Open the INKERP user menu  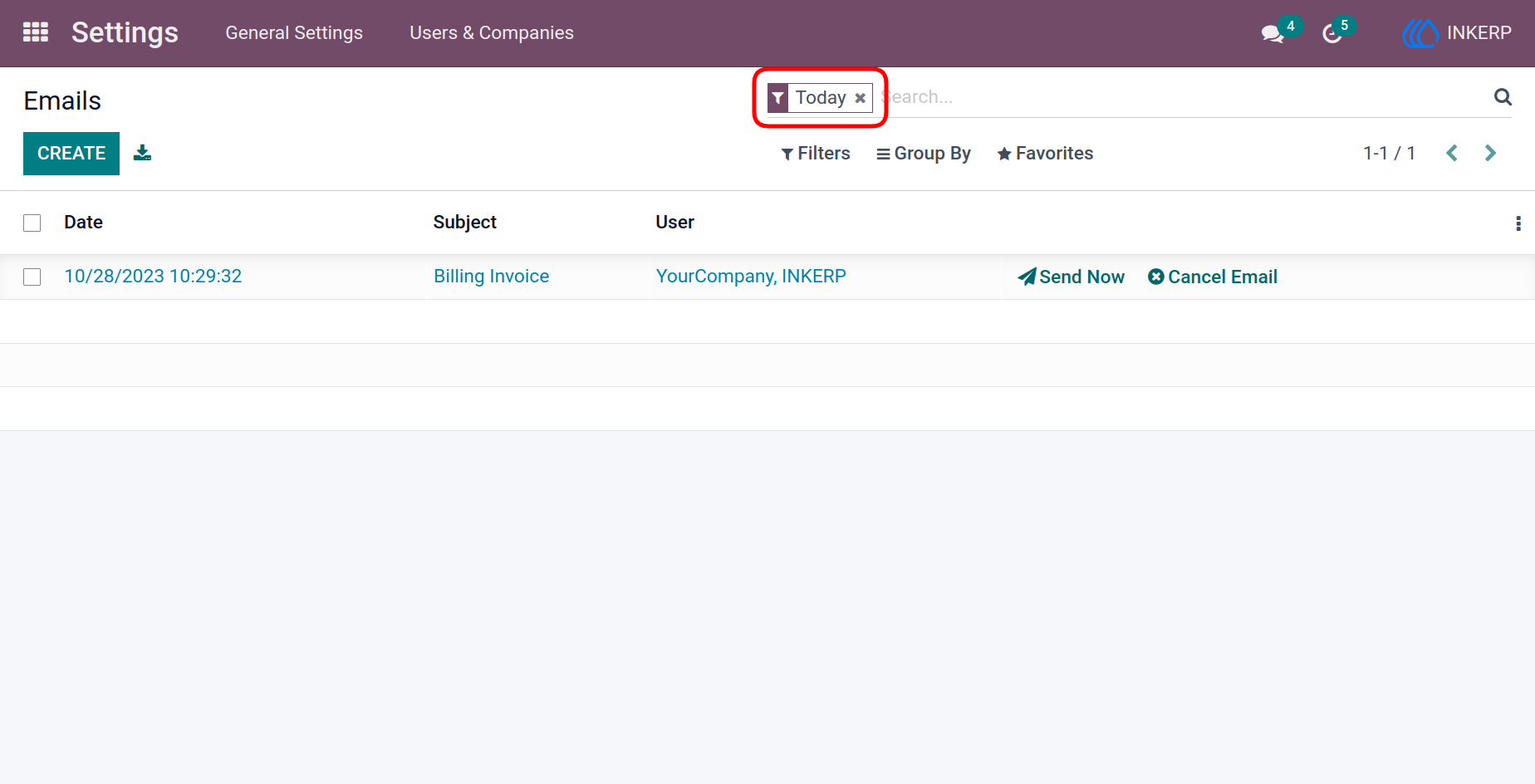click(x=1457, y=33)
